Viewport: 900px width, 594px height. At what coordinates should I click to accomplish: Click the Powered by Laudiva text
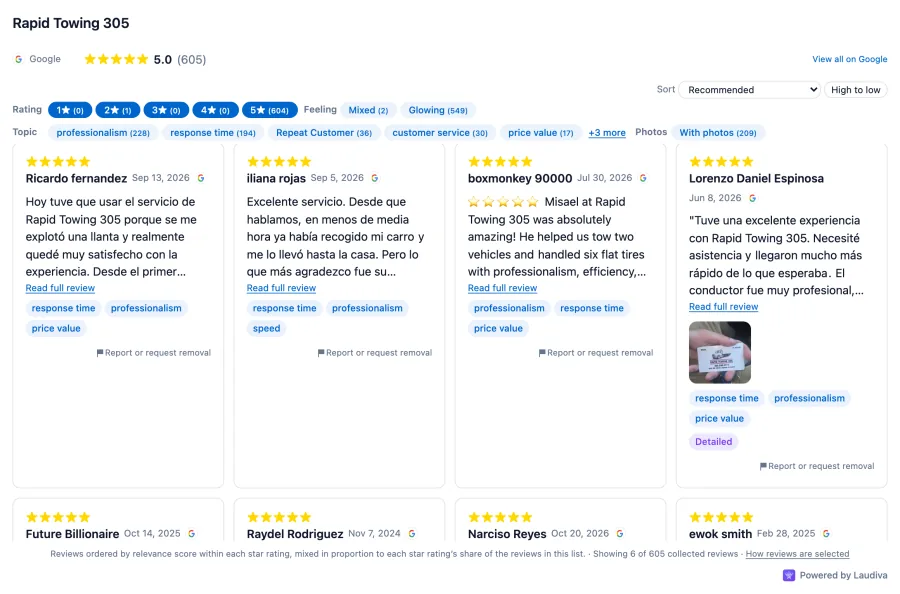coord(843,575)
